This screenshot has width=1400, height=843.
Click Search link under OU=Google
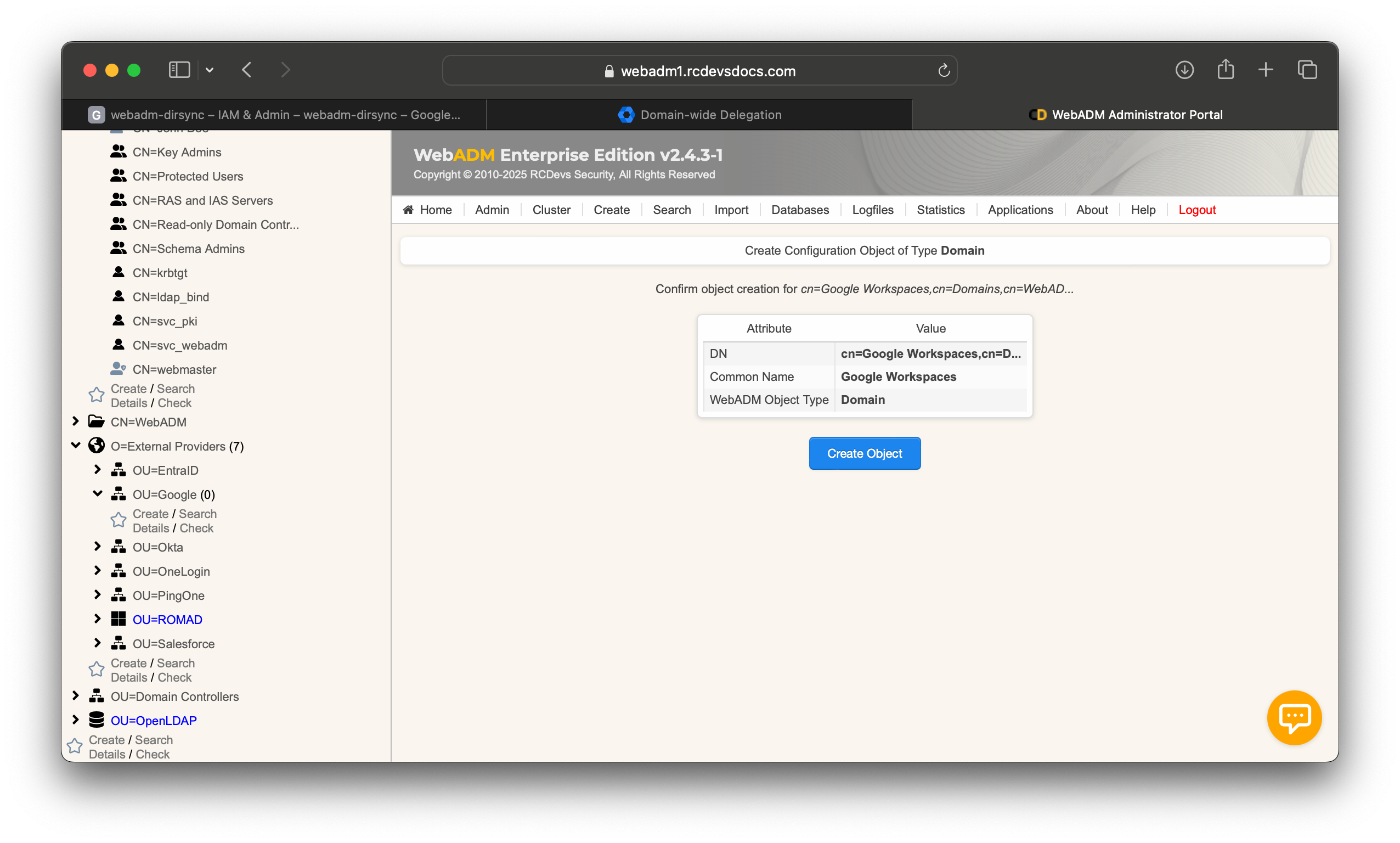[197, 514]
